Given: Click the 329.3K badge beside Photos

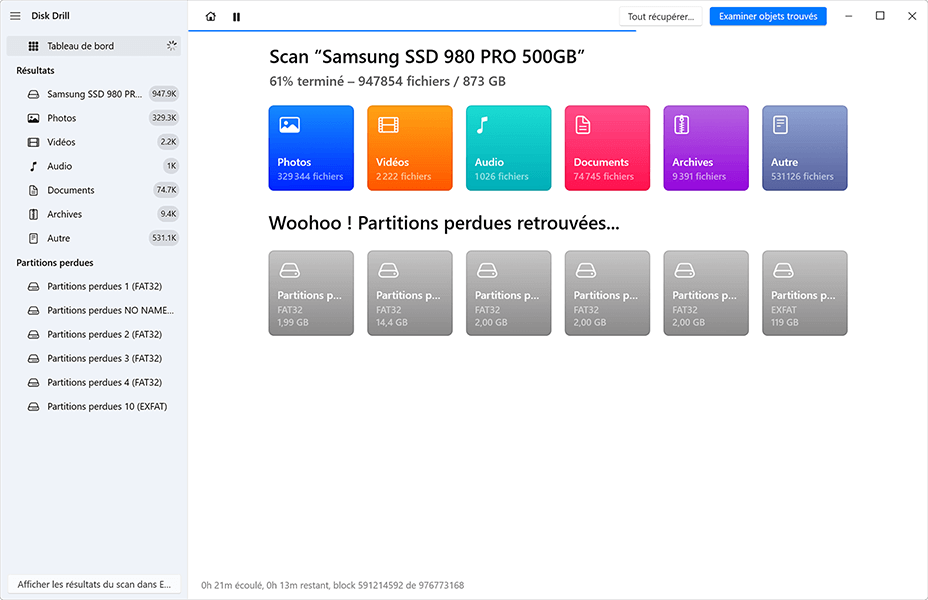Looking at the screenshot, I should click(x=164, y=118).
